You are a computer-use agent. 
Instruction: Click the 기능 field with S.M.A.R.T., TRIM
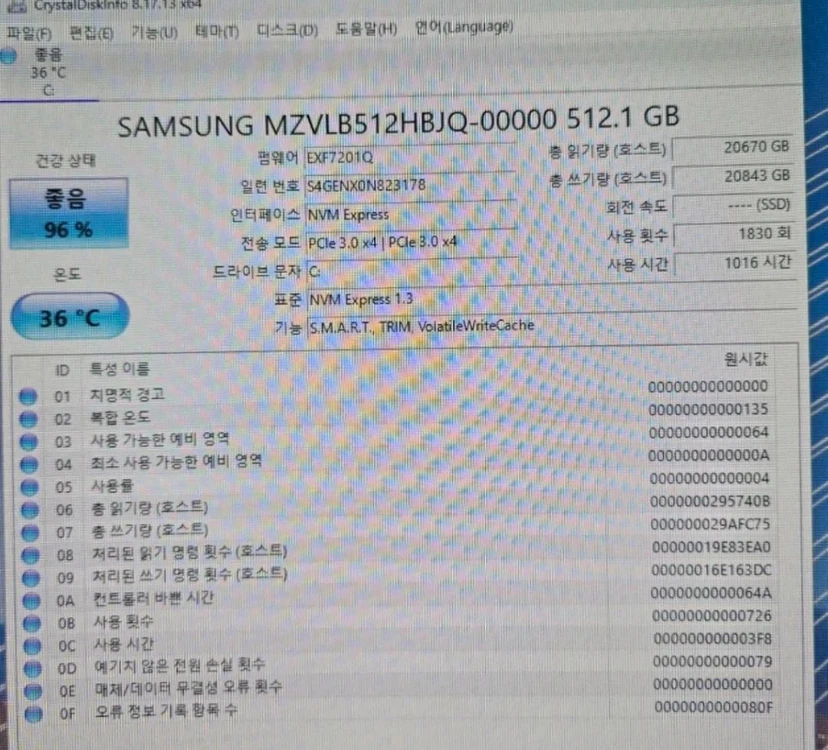(x=551, y=325)
